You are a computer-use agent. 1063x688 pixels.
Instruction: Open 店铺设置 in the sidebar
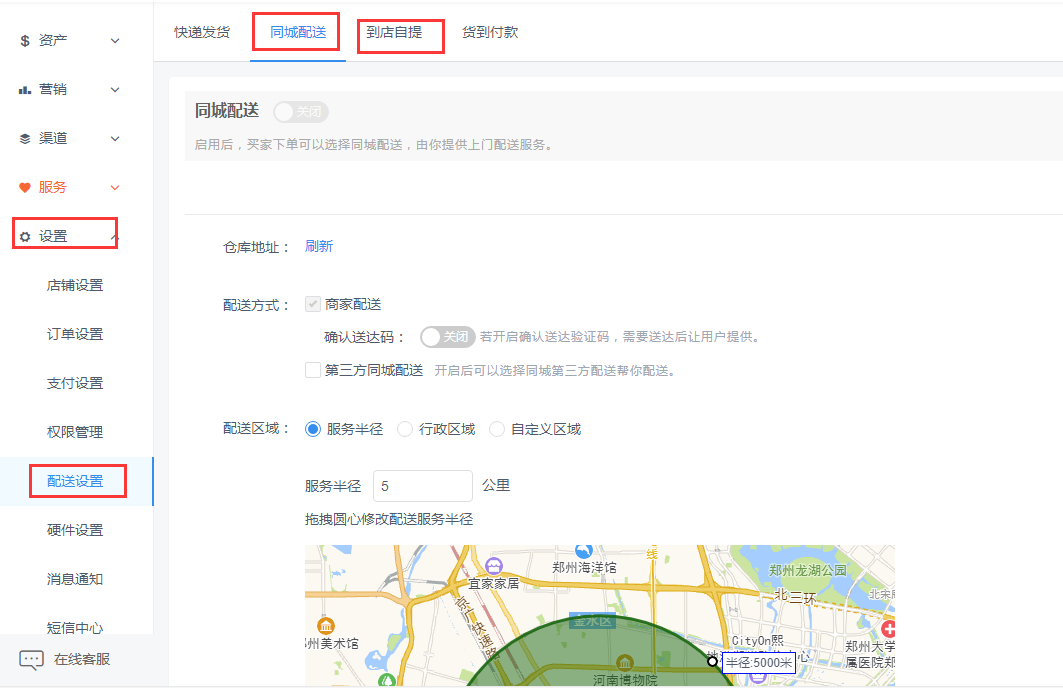(x=75, y=286)
